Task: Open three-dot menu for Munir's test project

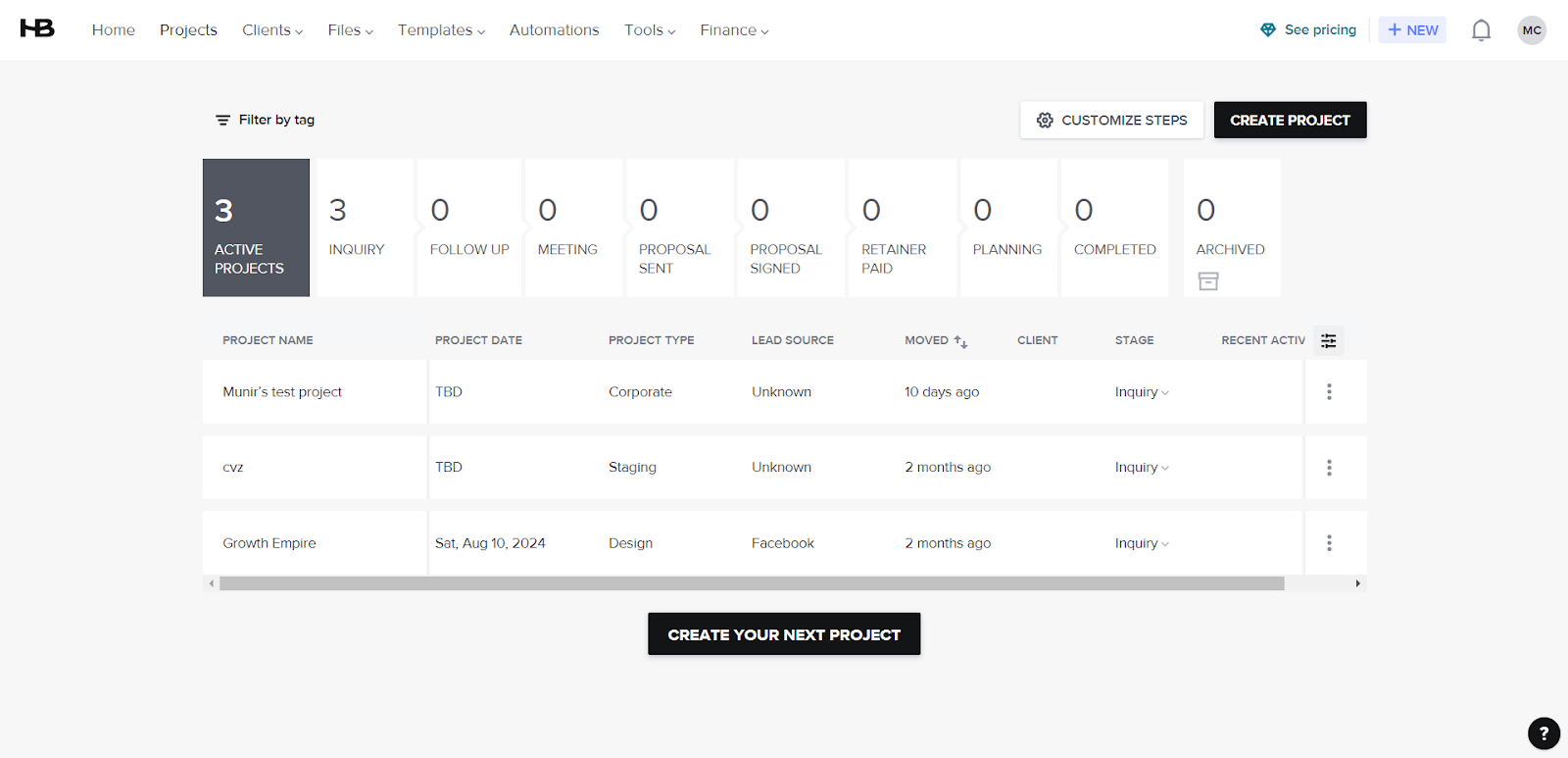Action: [x=1329, y=392]
